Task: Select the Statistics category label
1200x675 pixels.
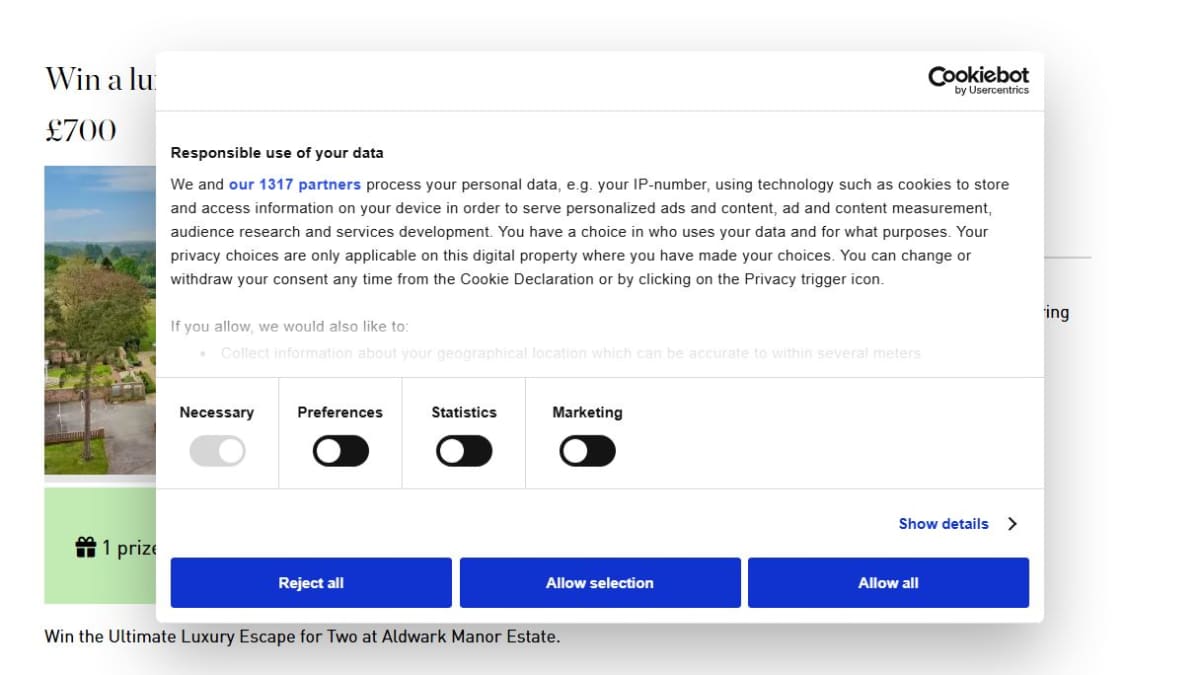Action: [x=464, y=412]
